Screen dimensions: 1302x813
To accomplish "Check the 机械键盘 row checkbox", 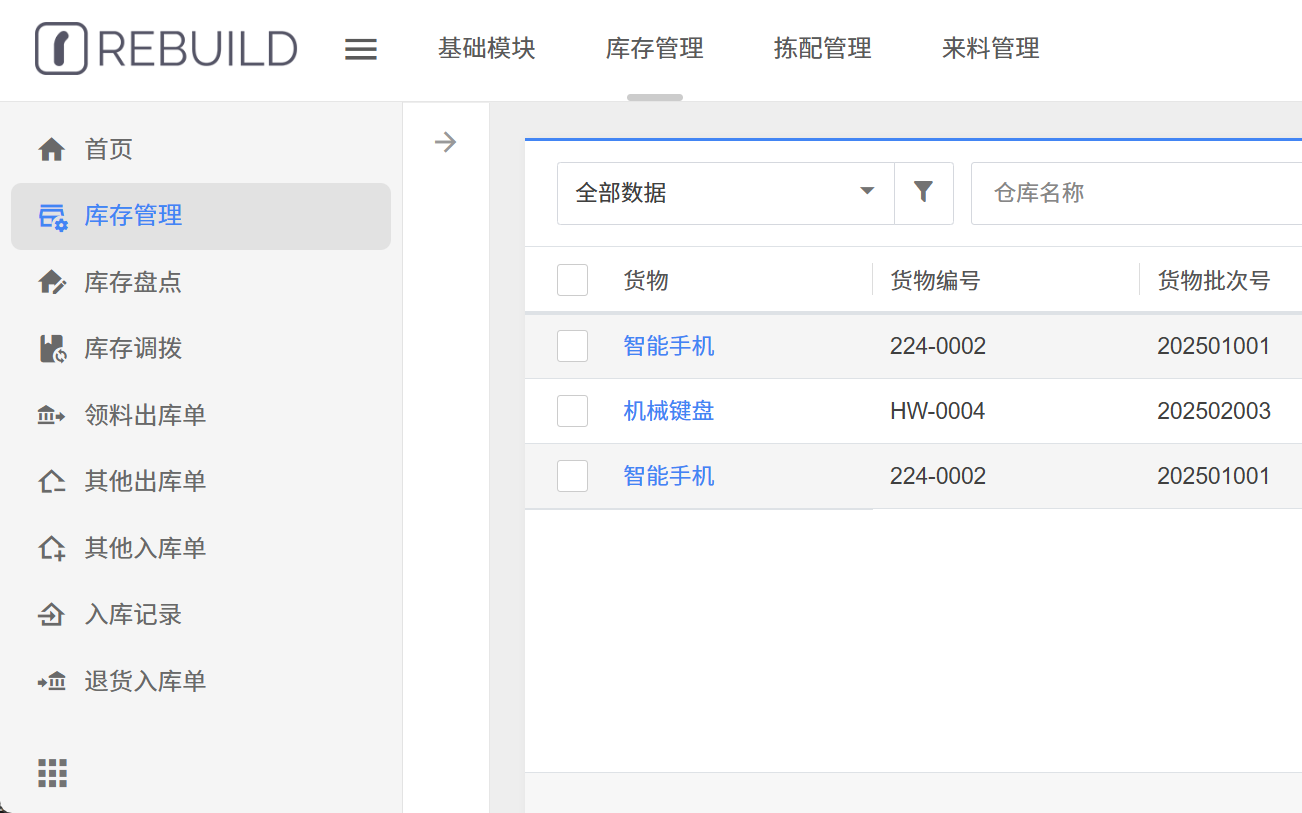I will click(572, 411).
